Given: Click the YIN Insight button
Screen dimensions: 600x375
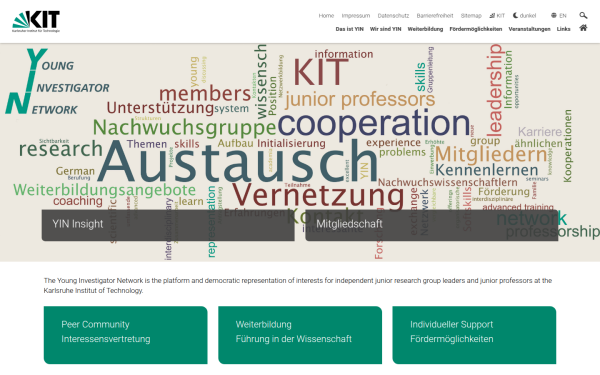Looking at the screenshot, I should pos(168,225).
